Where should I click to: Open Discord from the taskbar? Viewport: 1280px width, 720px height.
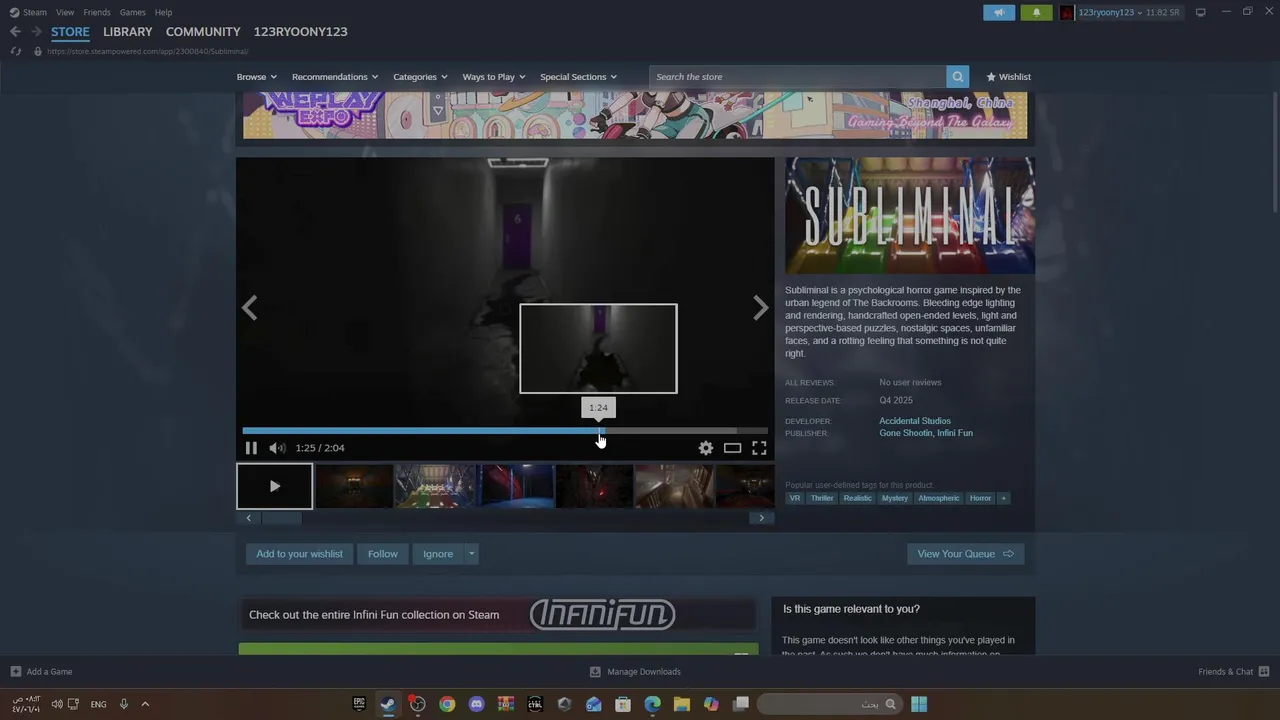[x=476, y=704]
